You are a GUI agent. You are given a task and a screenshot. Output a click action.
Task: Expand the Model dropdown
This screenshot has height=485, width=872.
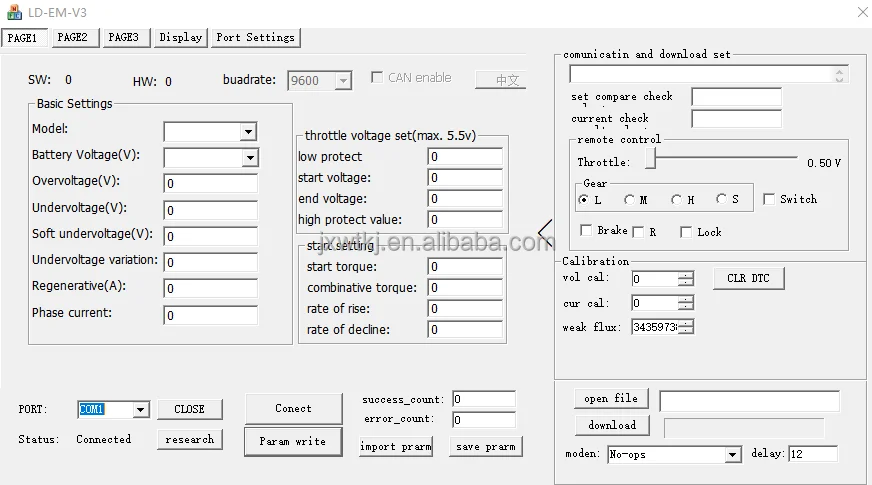(x=248, y=132)
